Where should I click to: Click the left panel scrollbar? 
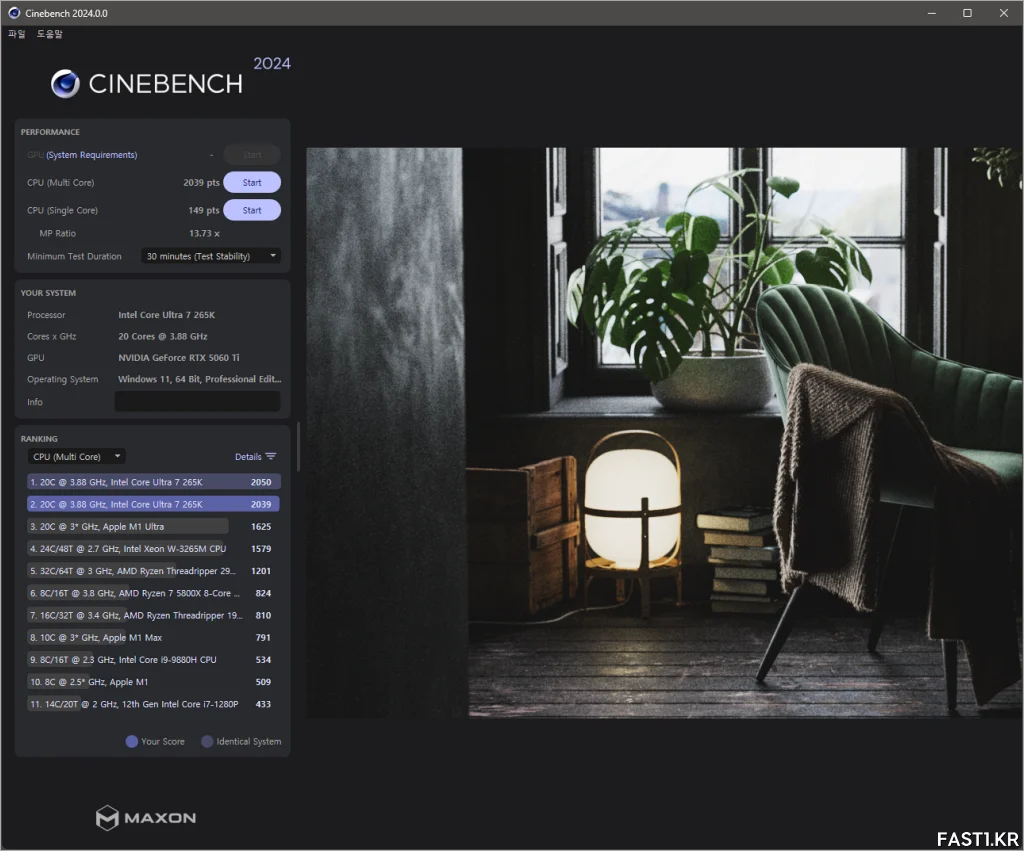[x=298, y=447]
